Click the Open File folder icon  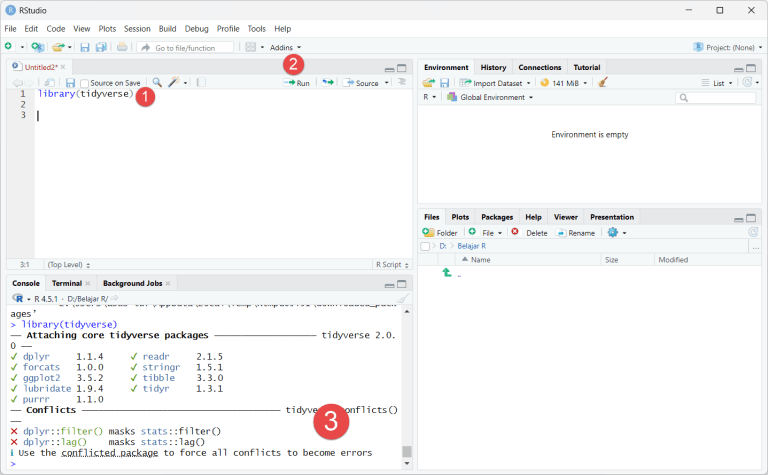[58, 47]
